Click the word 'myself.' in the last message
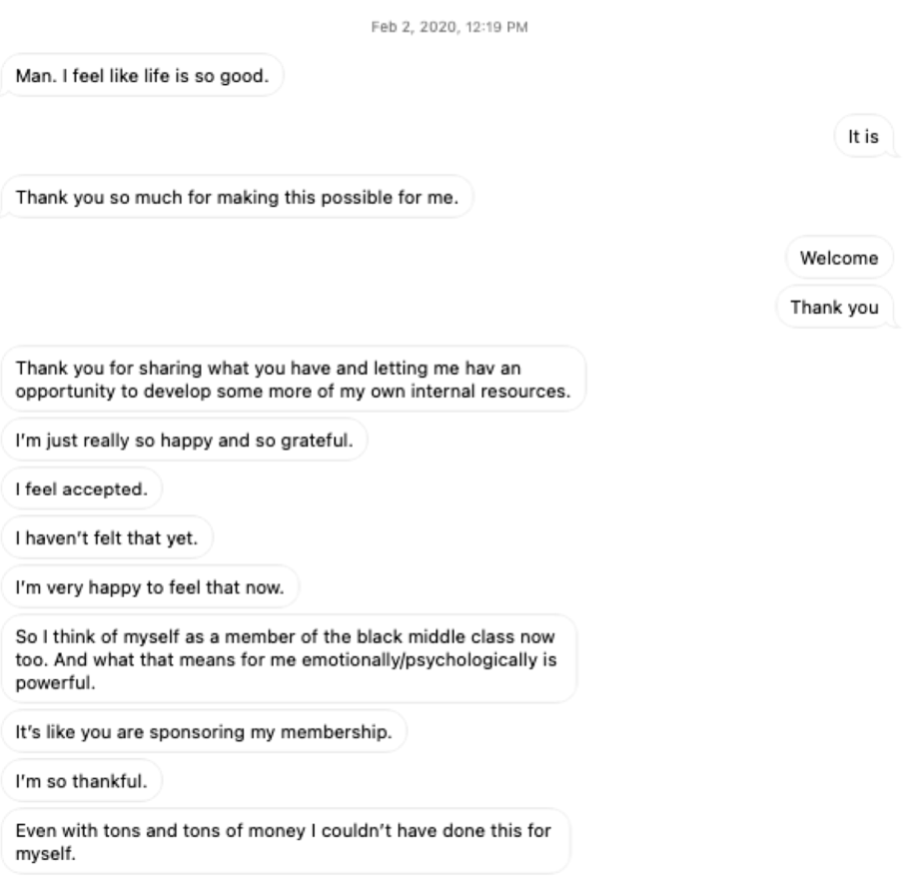Image resolution: width=914 pixels, height=884 pixels. pyautogui.click(x=39, y=852)
